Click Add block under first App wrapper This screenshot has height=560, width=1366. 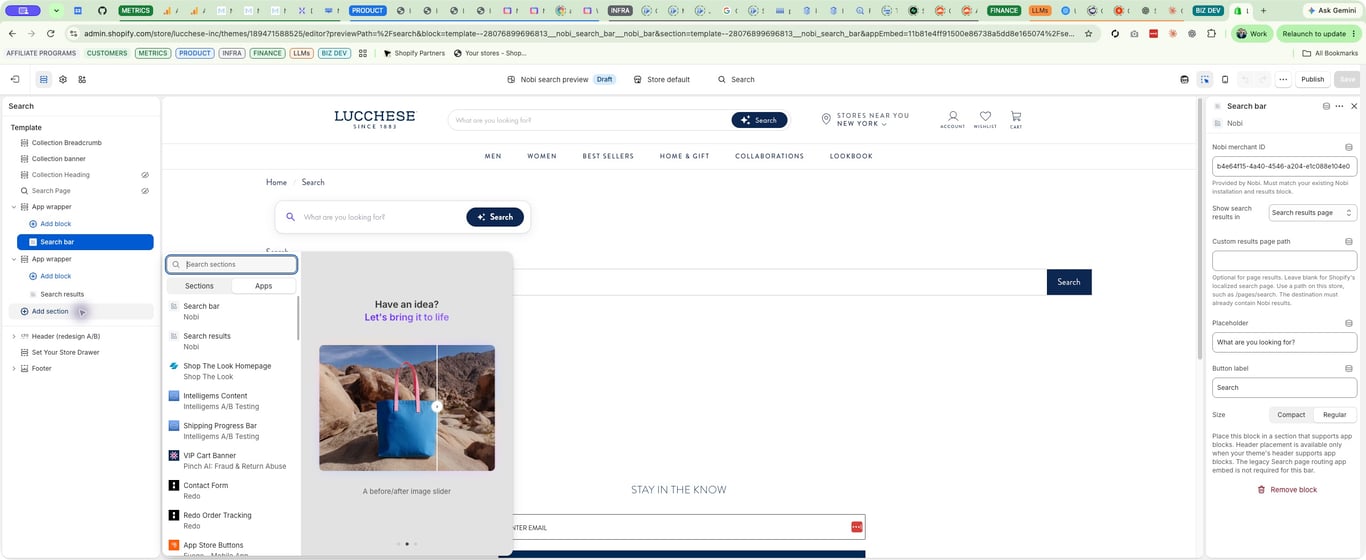pyautogui.click(x=55, y=224)
